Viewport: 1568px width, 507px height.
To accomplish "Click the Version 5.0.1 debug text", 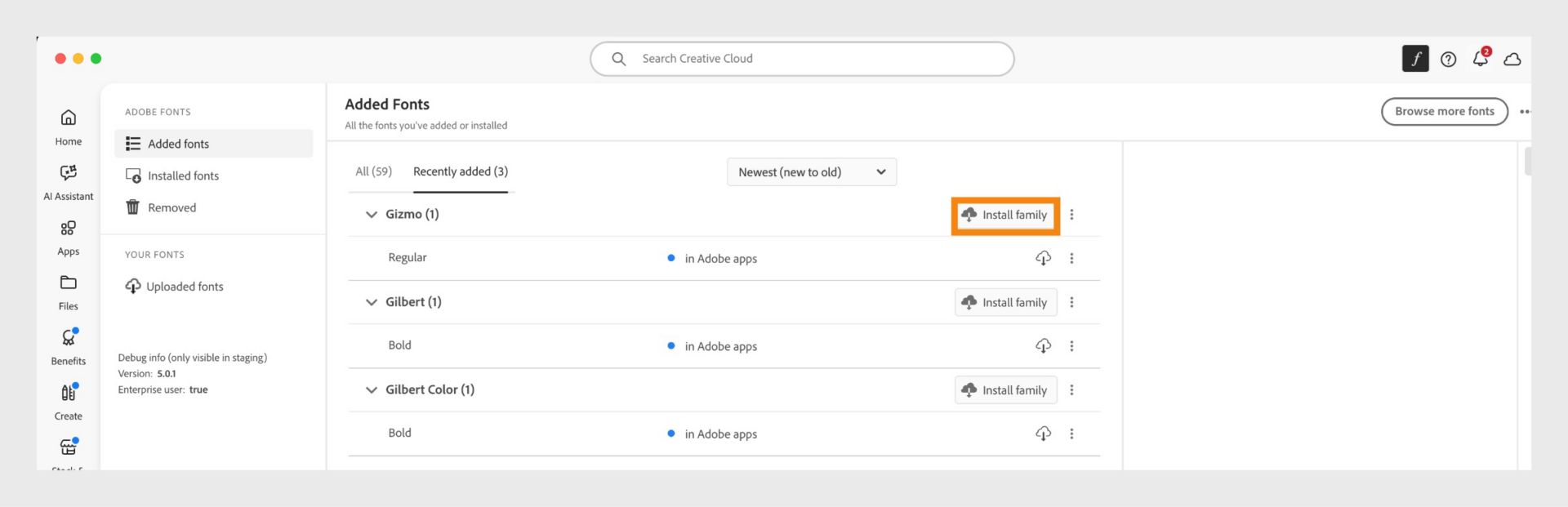I will click(x=147, y=374).
